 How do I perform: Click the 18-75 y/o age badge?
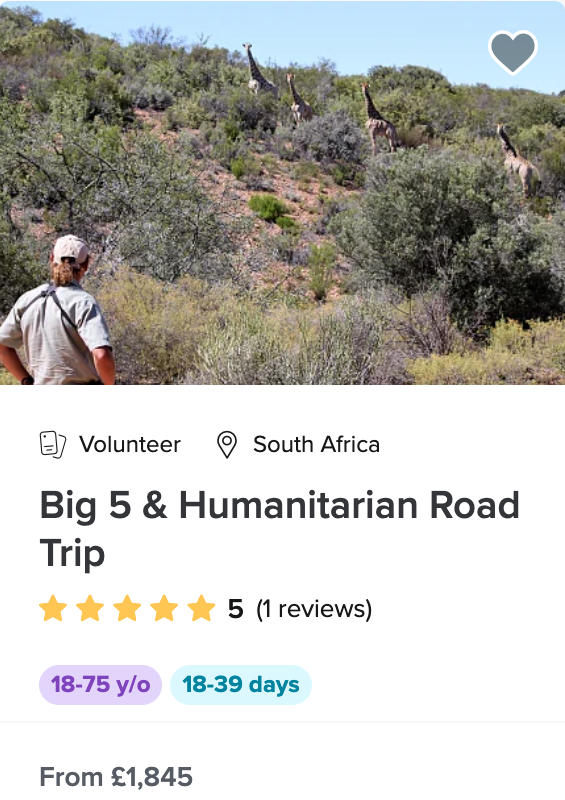101,685
